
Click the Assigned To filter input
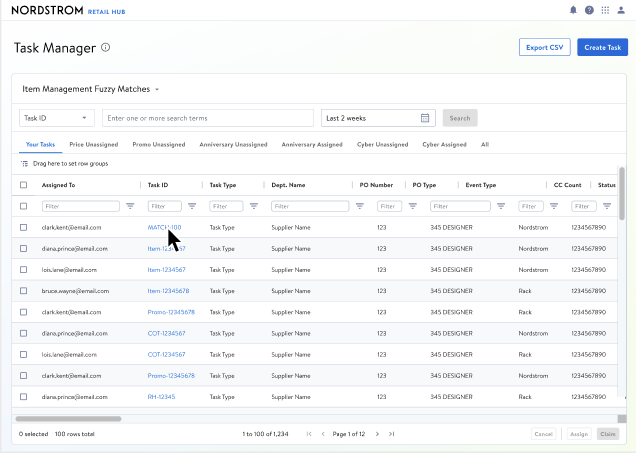[x=81, y=206]
